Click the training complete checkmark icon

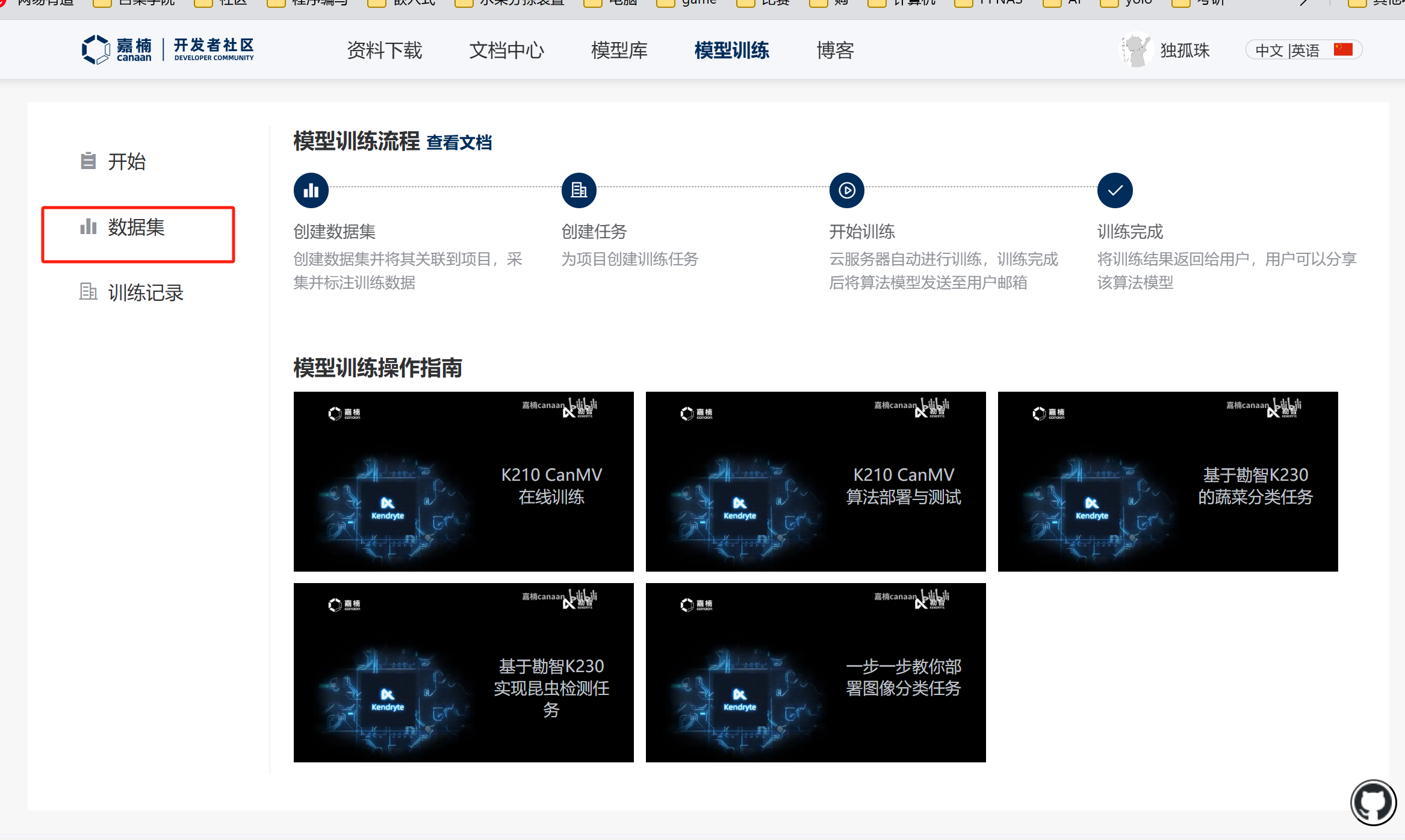coord(1114,191)
